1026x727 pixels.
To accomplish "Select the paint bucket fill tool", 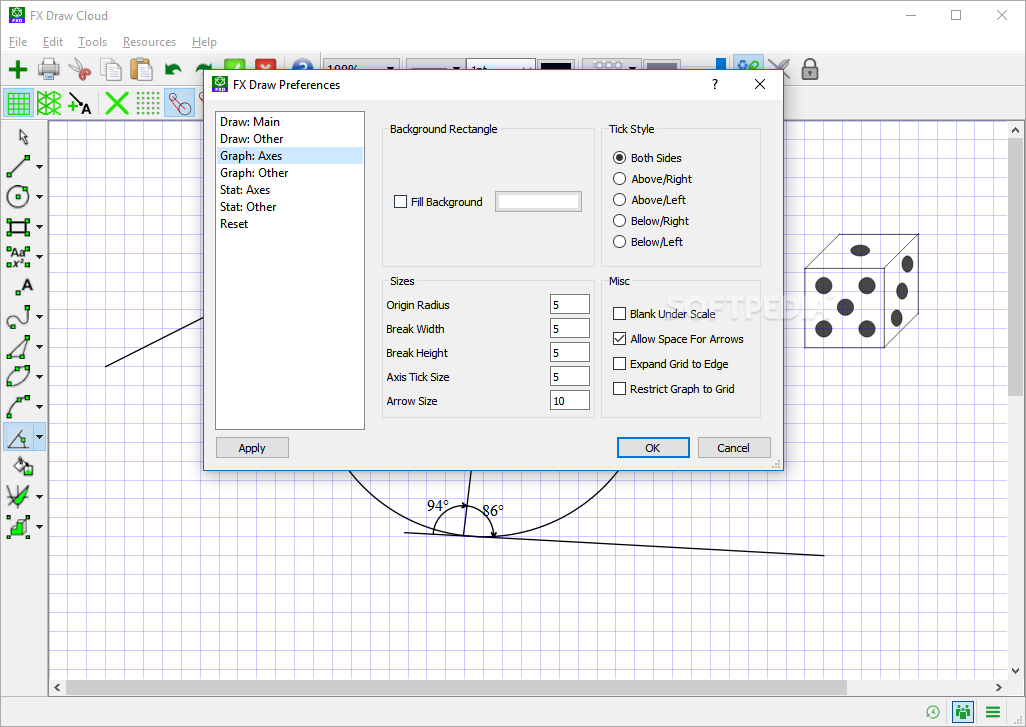I will (x=24, y=466).
